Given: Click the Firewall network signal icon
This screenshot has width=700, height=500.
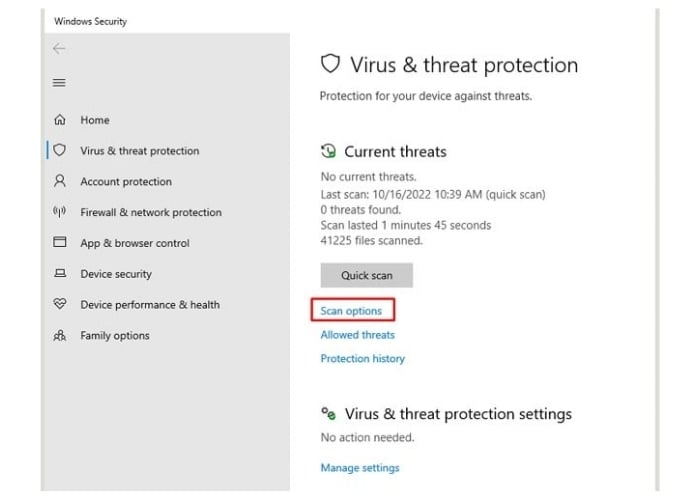Looking at the screenshot, I should [x=59, y=212].
